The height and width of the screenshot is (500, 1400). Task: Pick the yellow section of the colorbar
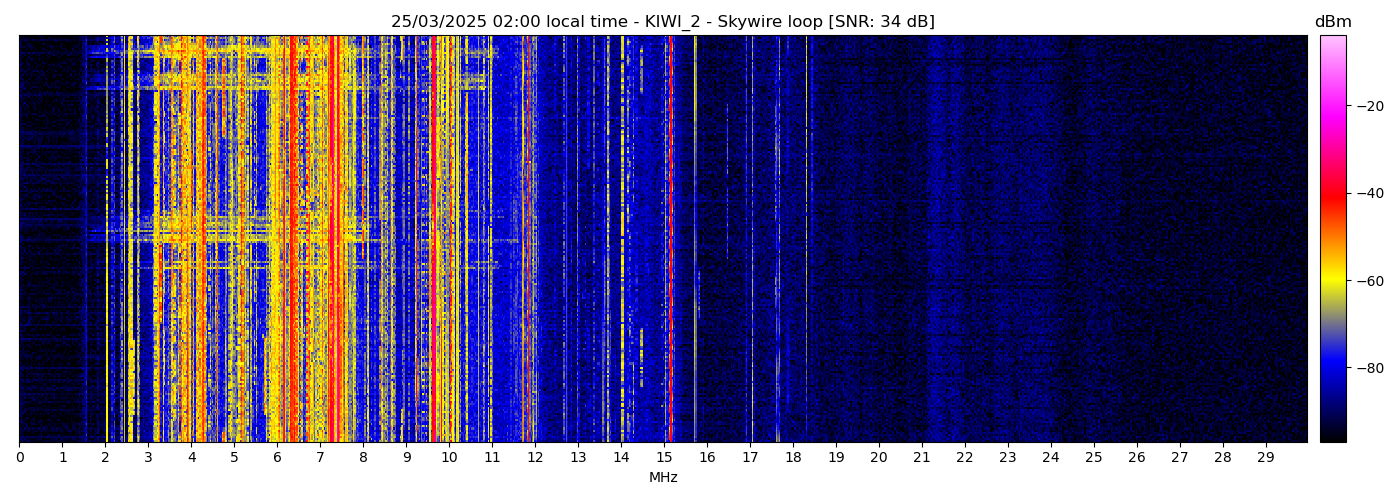(1332, 283)
